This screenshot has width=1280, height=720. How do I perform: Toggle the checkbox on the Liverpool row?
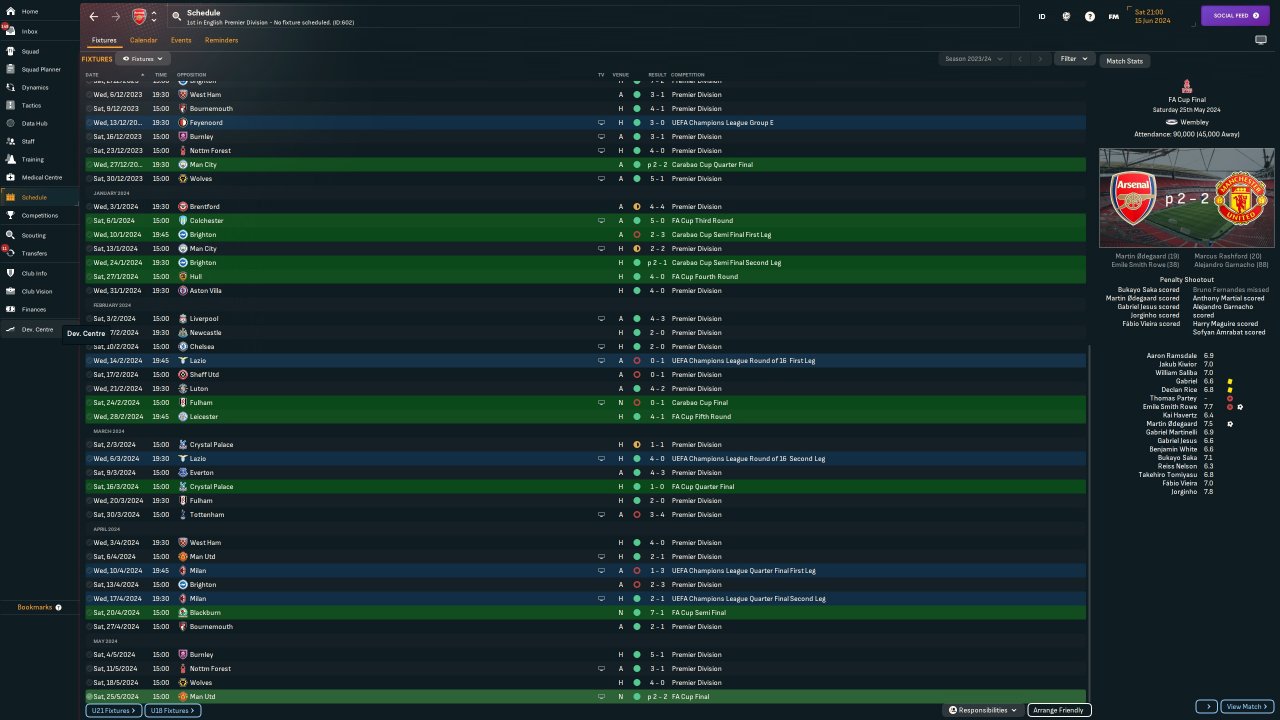point(89,319)
